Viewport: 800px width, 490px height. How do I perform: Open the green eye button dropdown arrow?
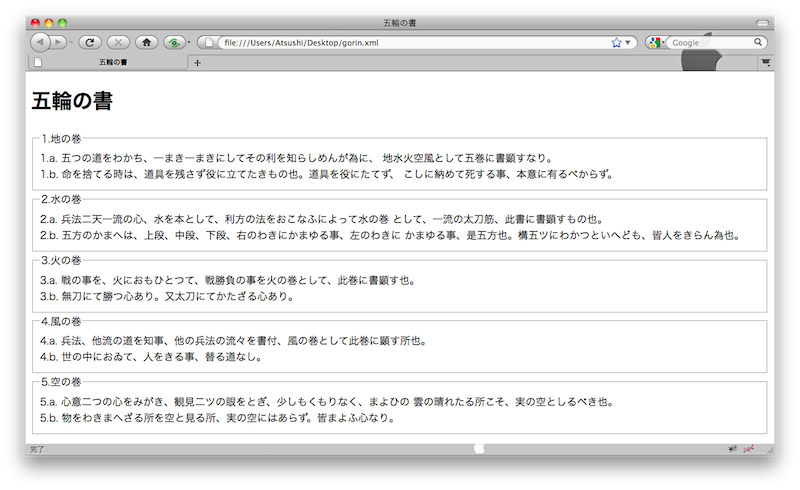tap(188, 42)
